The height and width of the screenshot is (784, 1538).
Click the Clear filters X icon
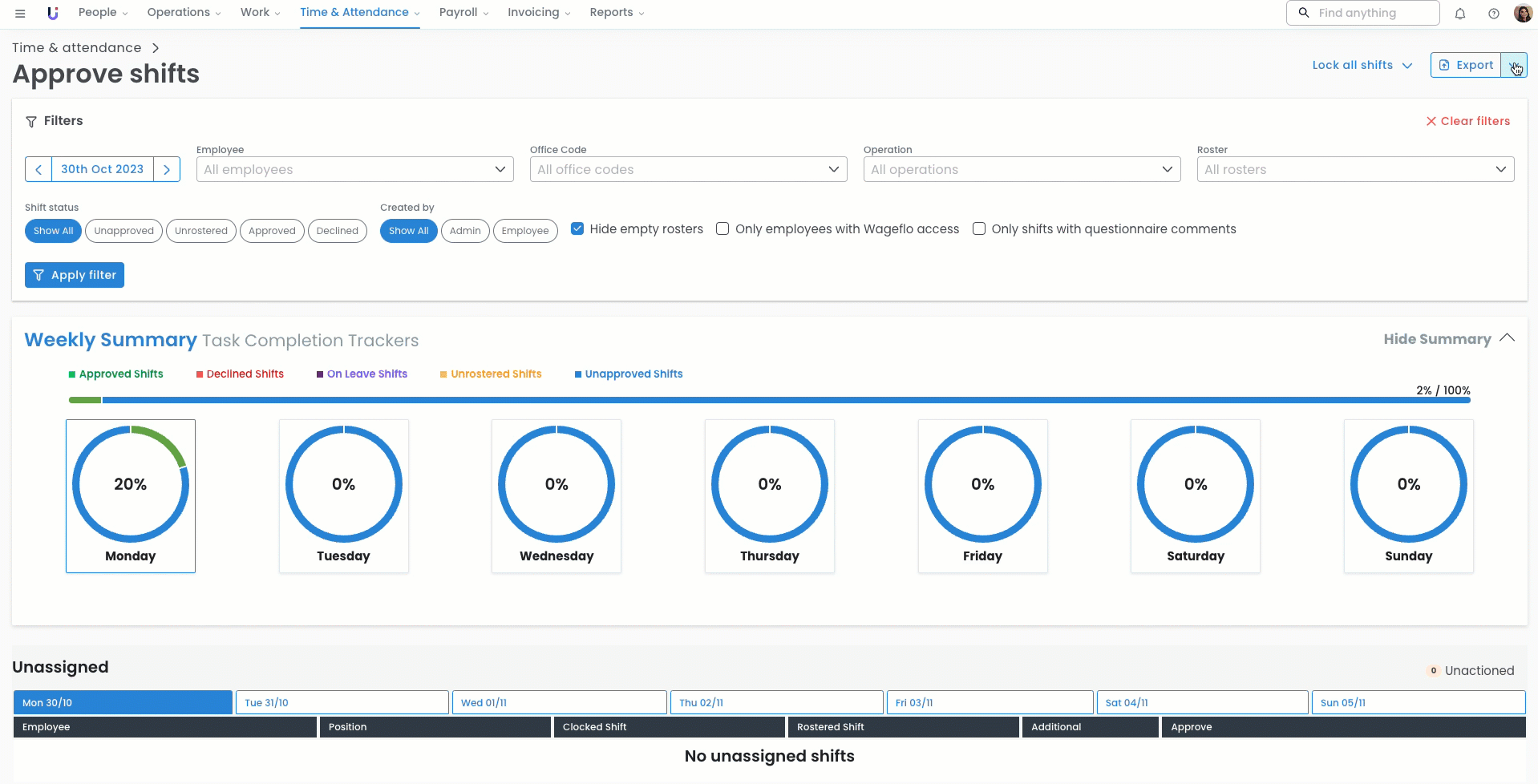(x=1431, y=121)
